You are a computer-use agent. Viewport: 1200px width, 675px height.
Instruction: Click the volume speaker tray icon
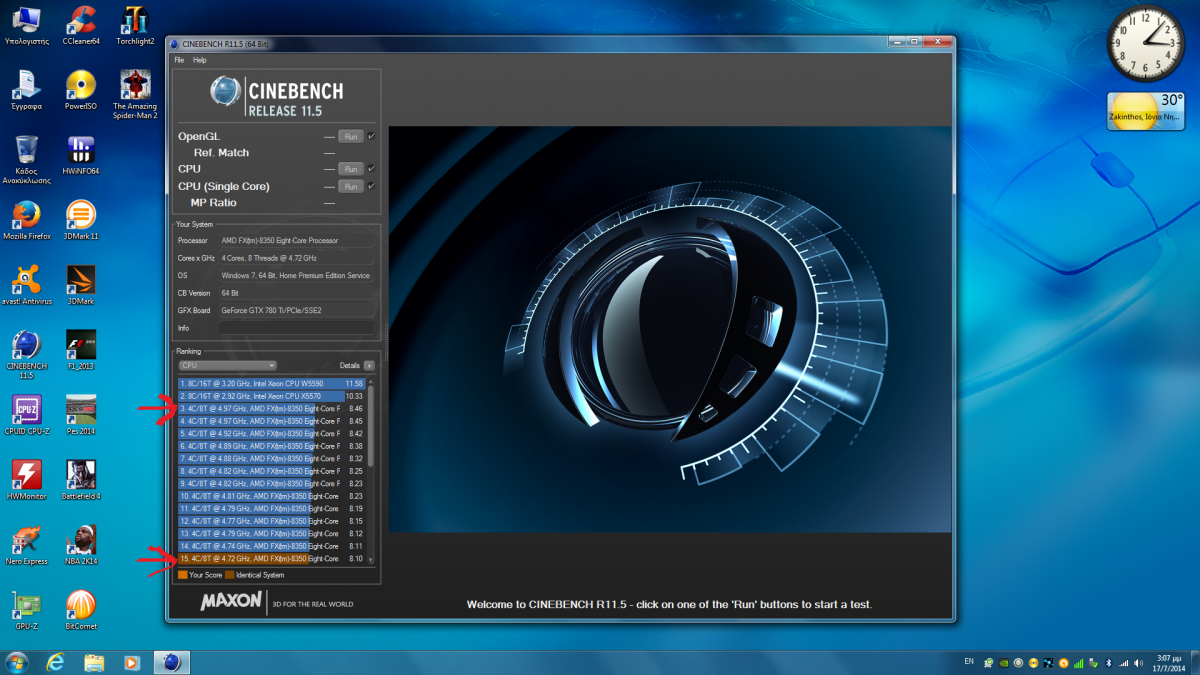tap(1138, 662)
